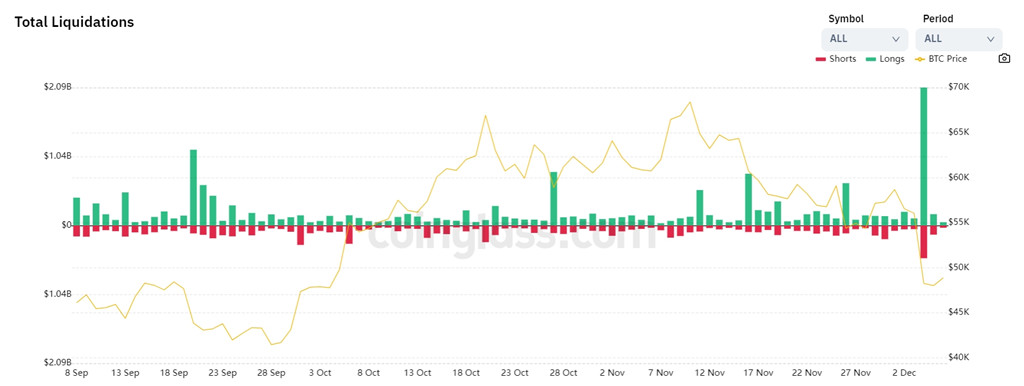Toggle the Shorts legend series
Viewport: 1024px width, 386px height.
[836, 59]
